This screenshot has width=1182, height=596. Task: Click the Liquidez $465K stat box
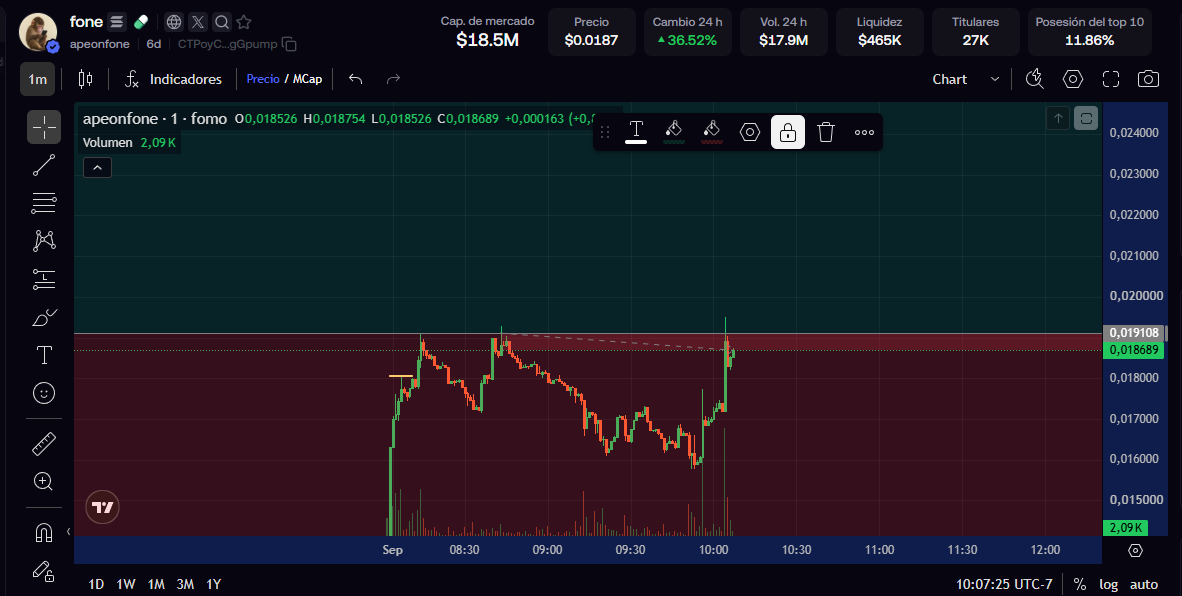tap(880, 32)
